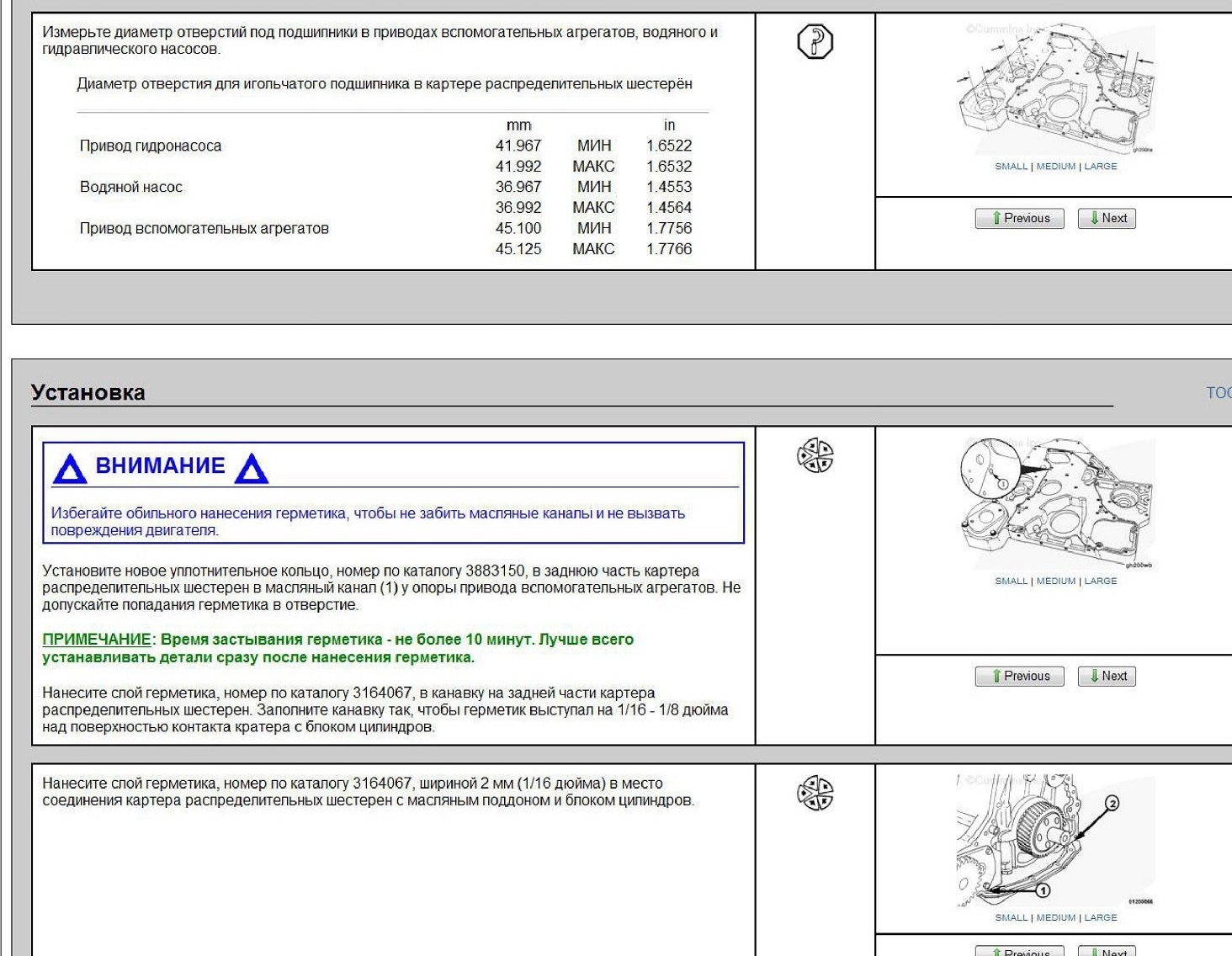Click the value 45.125 in mm column
Viewport: 1232px width, 956px height.
[518, 249]
